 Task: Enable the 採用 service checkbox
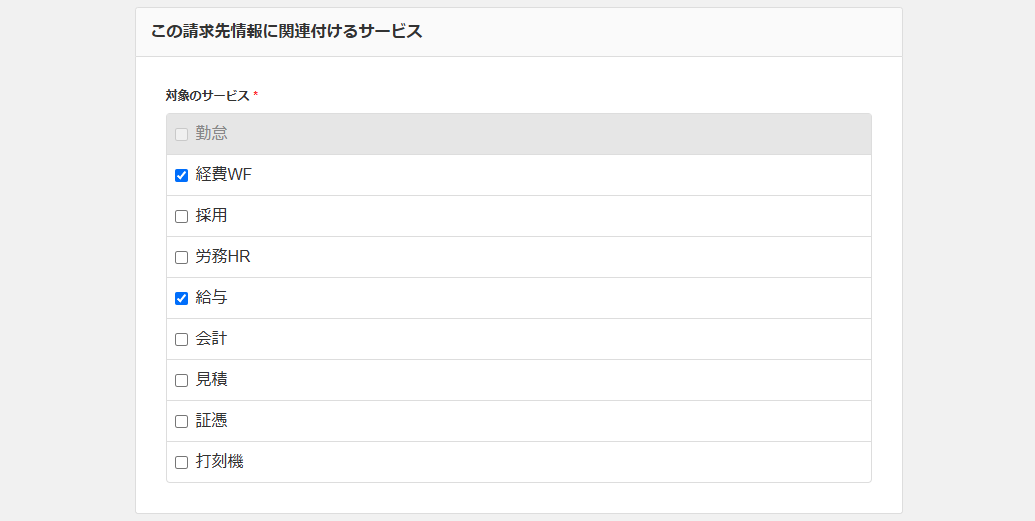point(181,216)
